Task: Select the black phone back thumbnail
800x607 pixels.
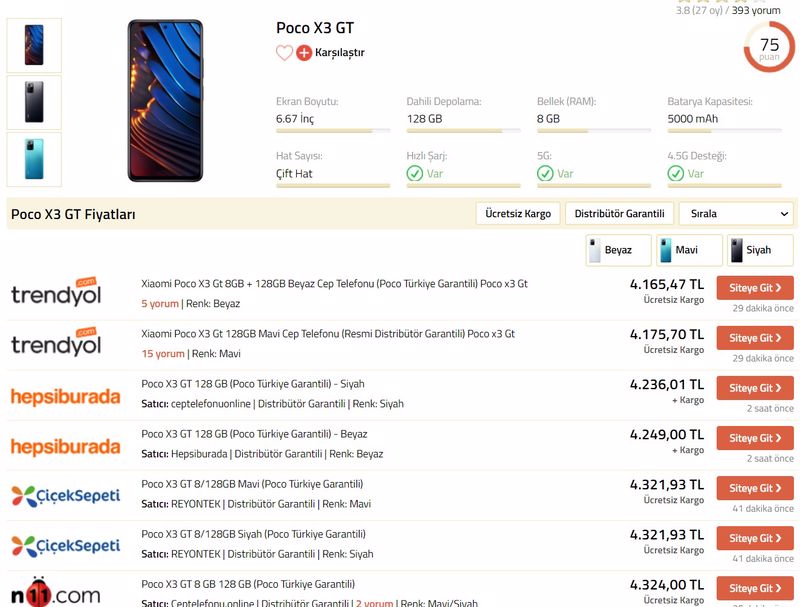Action: (x=34, y=103)
